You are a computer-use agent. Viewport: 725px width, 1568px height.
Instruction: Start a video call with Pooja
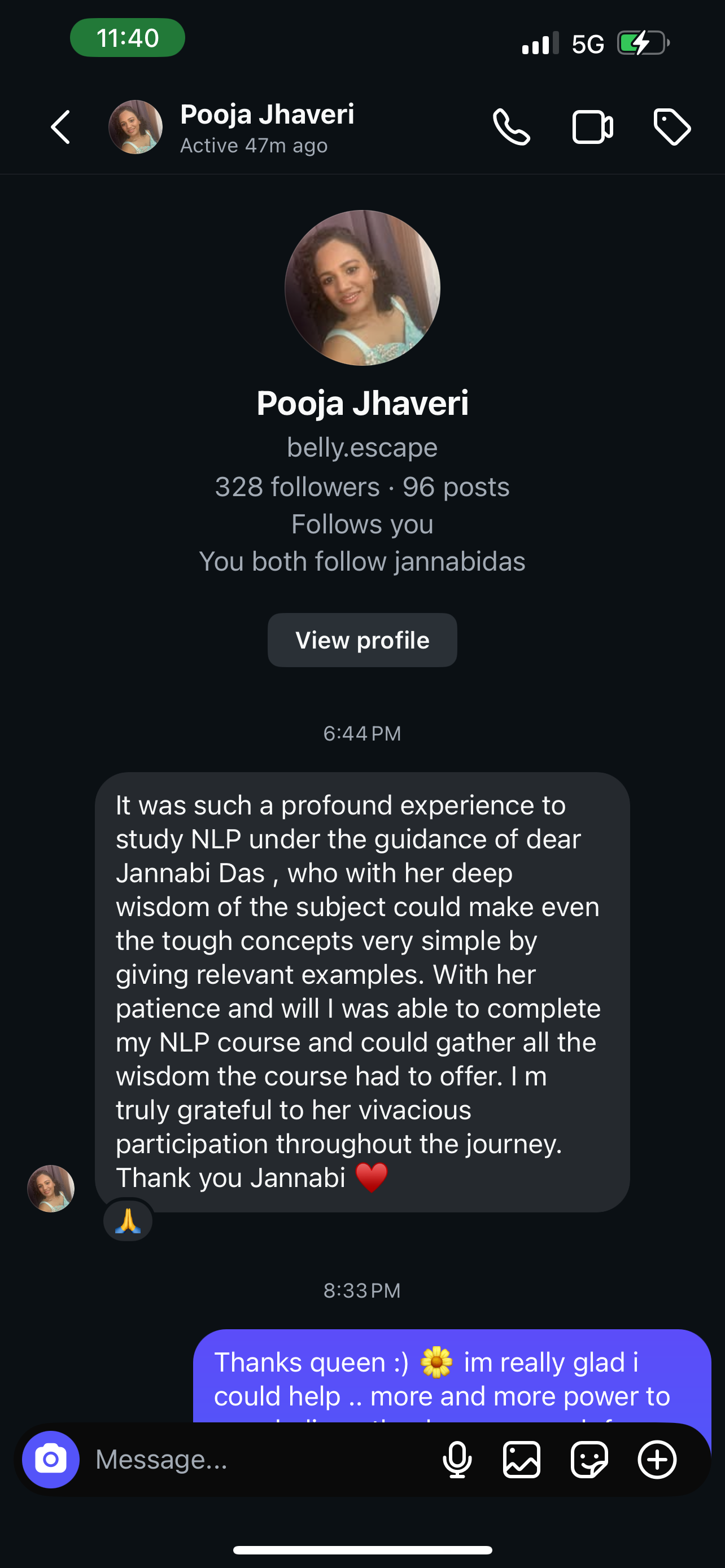(592, 127)
